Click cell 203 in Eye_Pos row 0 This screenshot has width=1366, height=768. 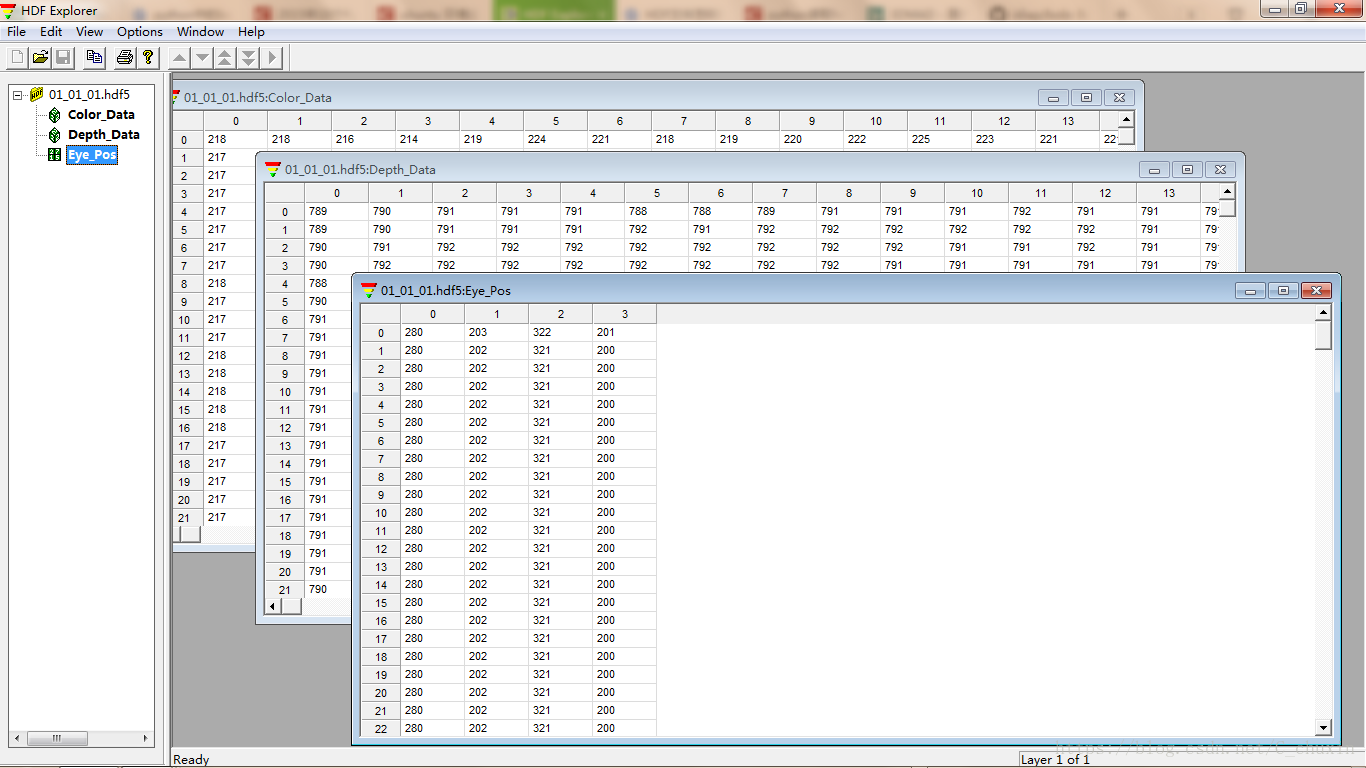click(x=497, y=332)
